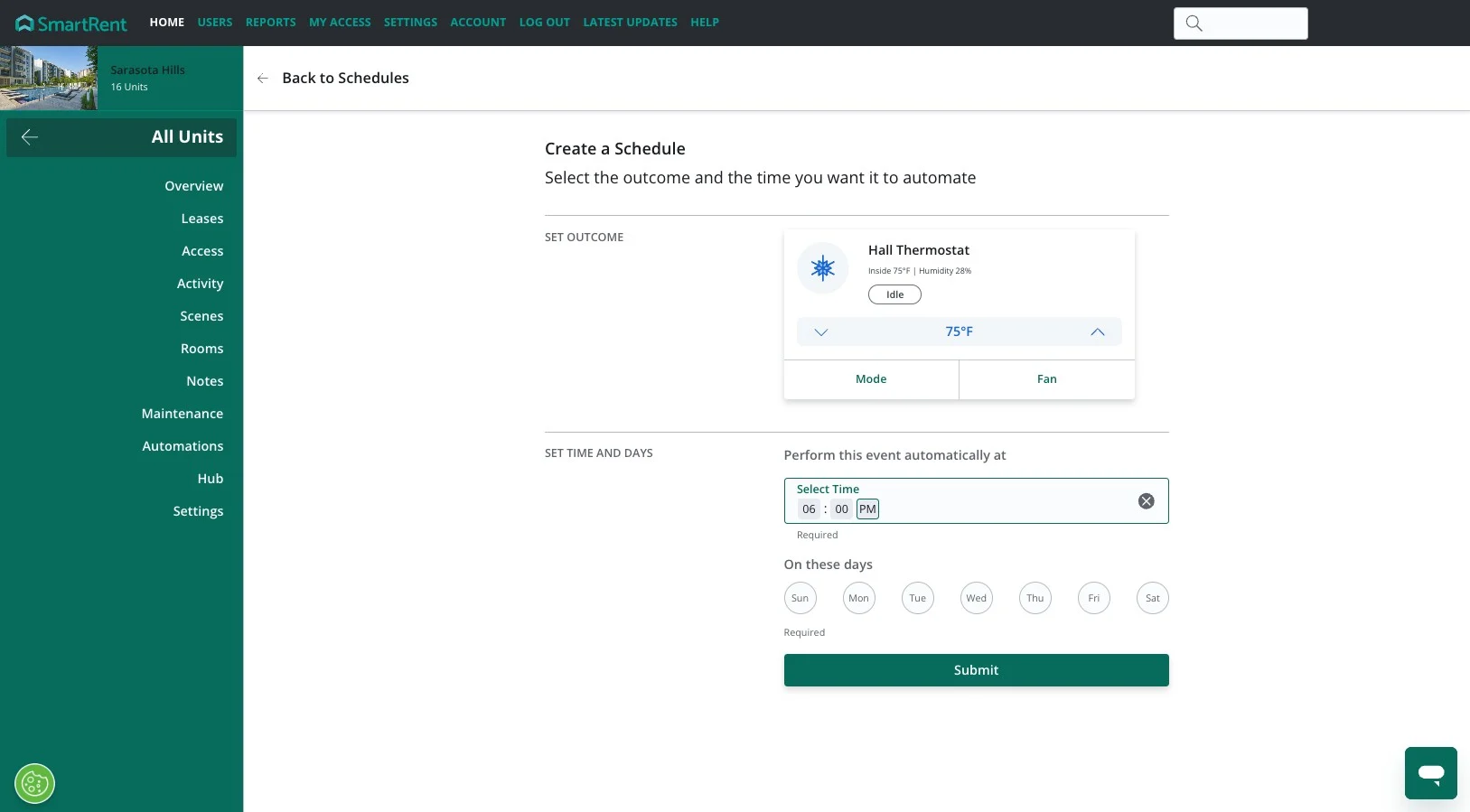
Task: Toggle Monday in the days selector
Action: [858, 598]
